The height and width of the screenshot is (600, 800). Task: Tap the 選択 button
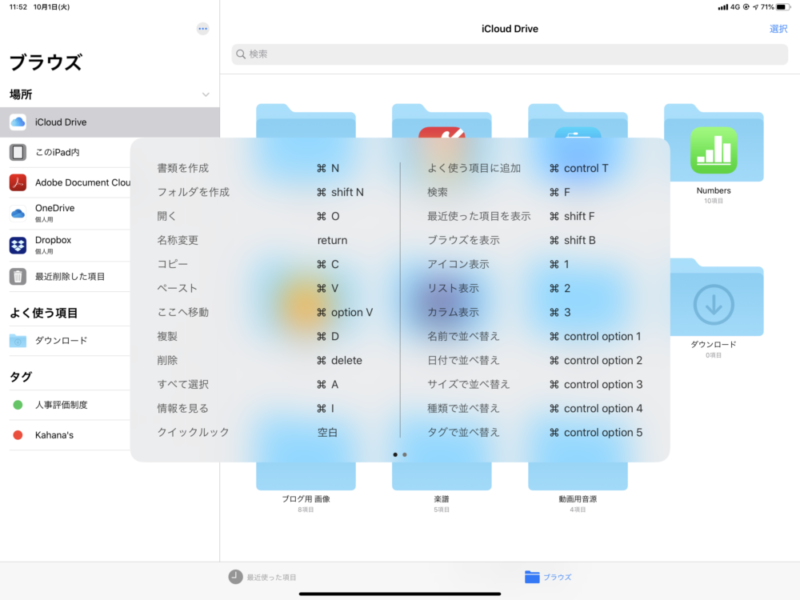tap(778, 29)
